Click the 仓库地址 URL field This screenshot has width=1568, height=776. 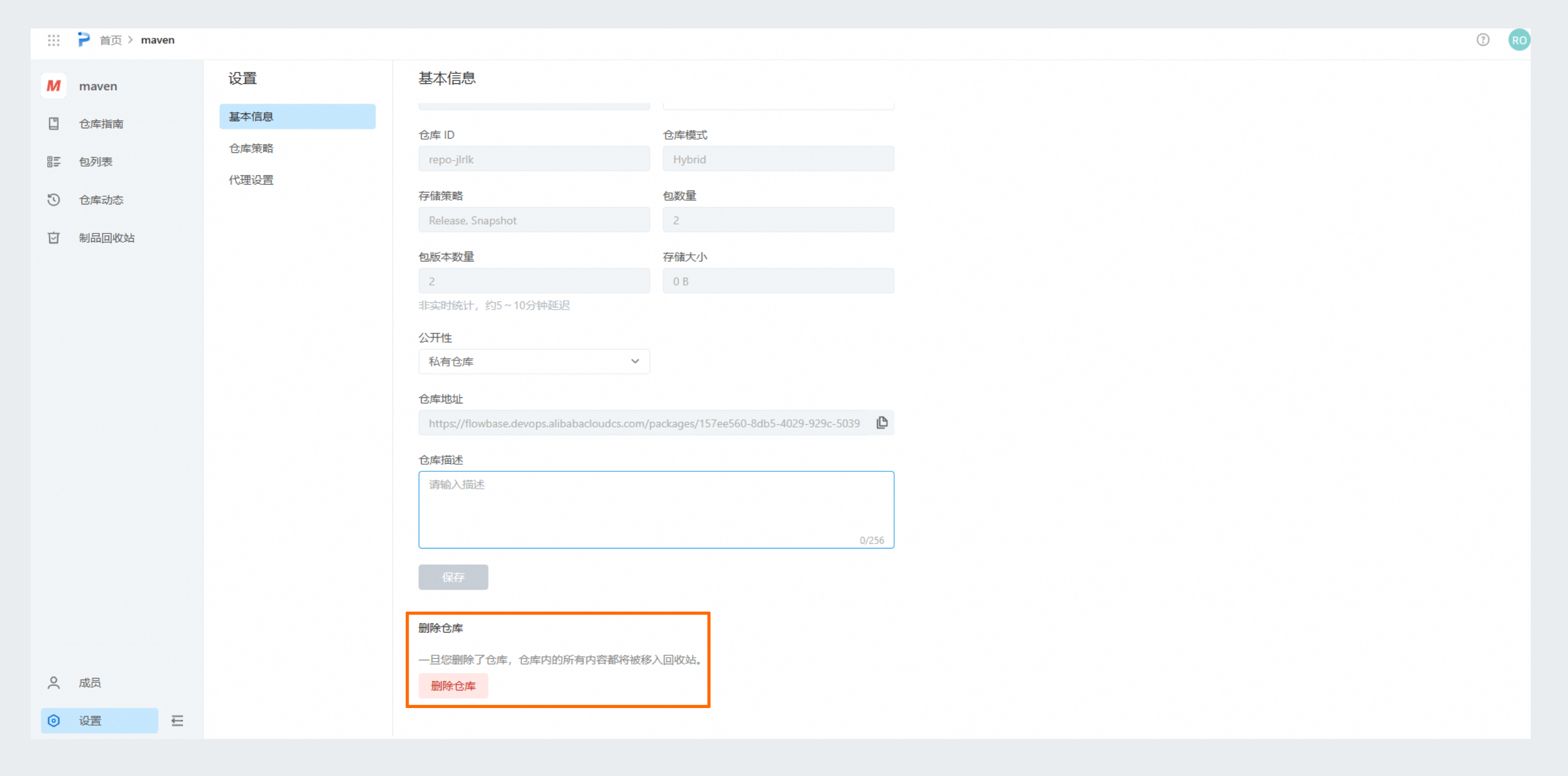tap(656, 423)
